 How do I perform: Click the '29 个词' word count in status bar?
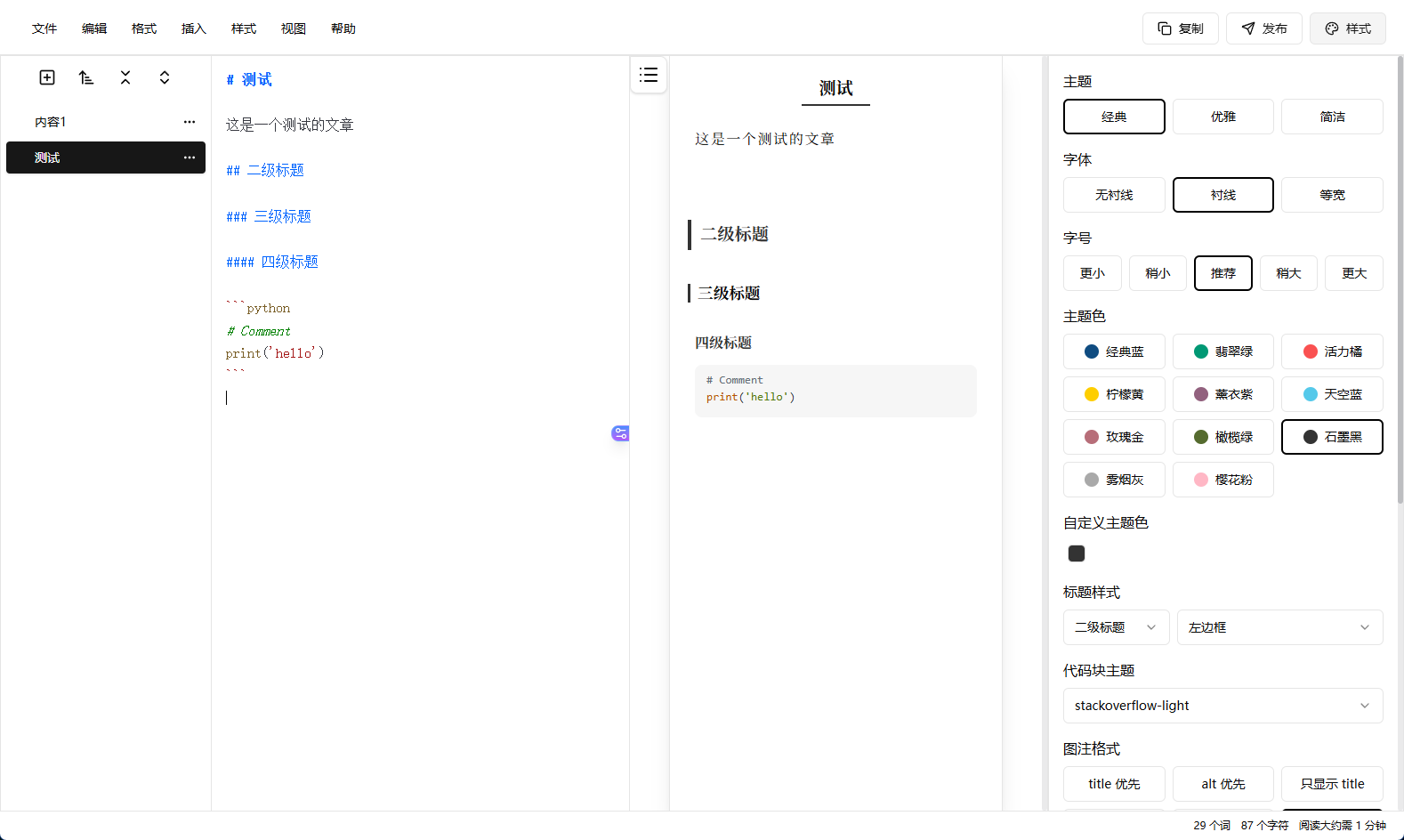coord(1212,826)
